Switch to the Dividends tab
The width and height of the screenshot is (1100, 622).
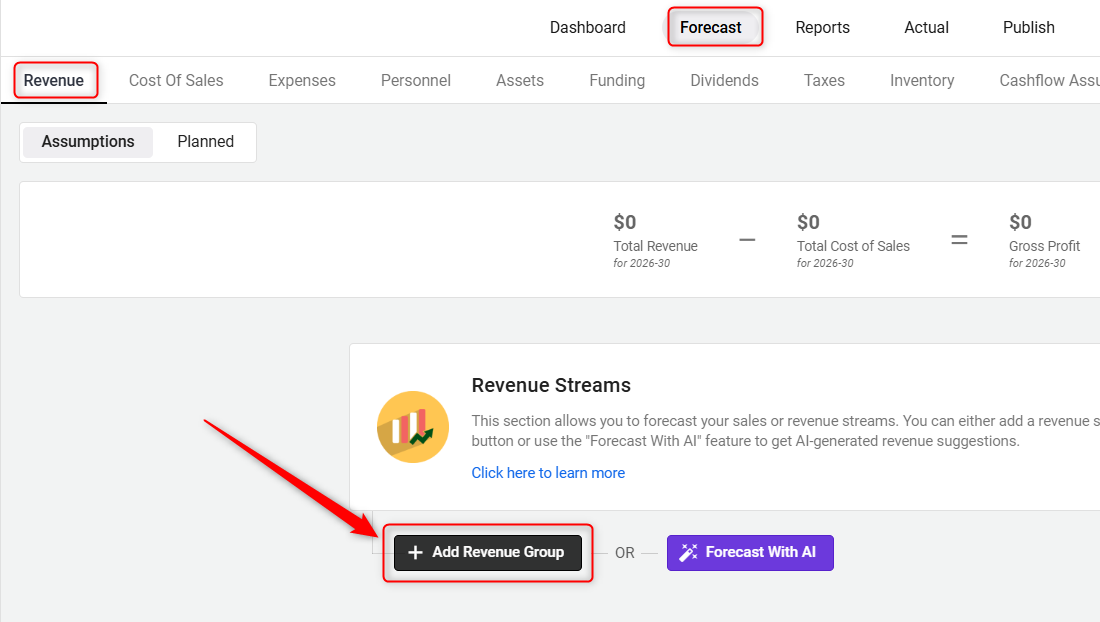[x=724, y=81]
